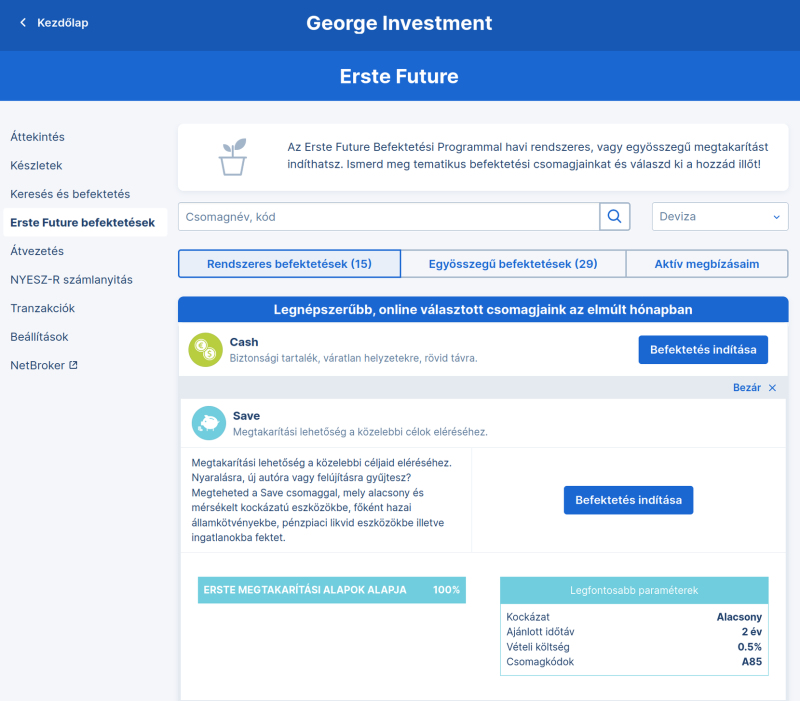Start investment for the Save package

[628, 500]
